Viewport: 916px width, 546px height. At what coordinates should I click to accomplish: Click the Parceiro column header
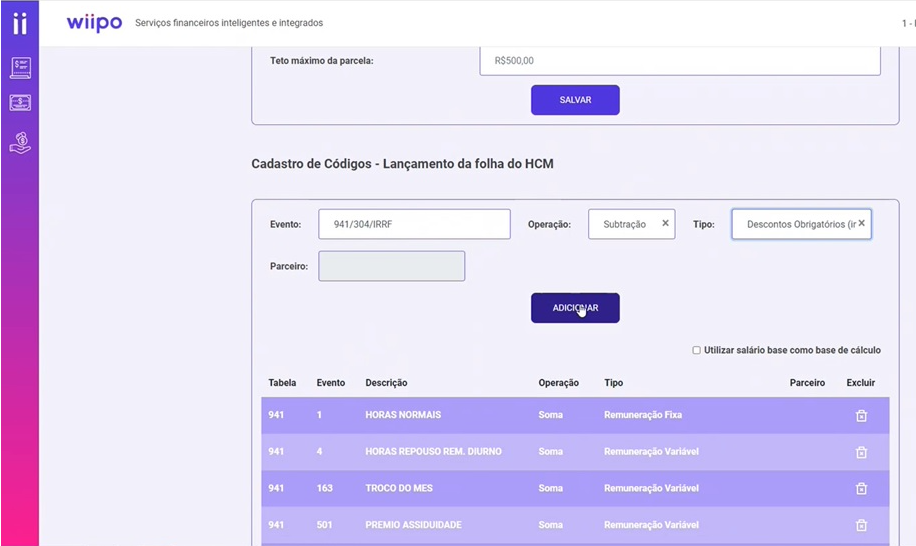(807, 383)
